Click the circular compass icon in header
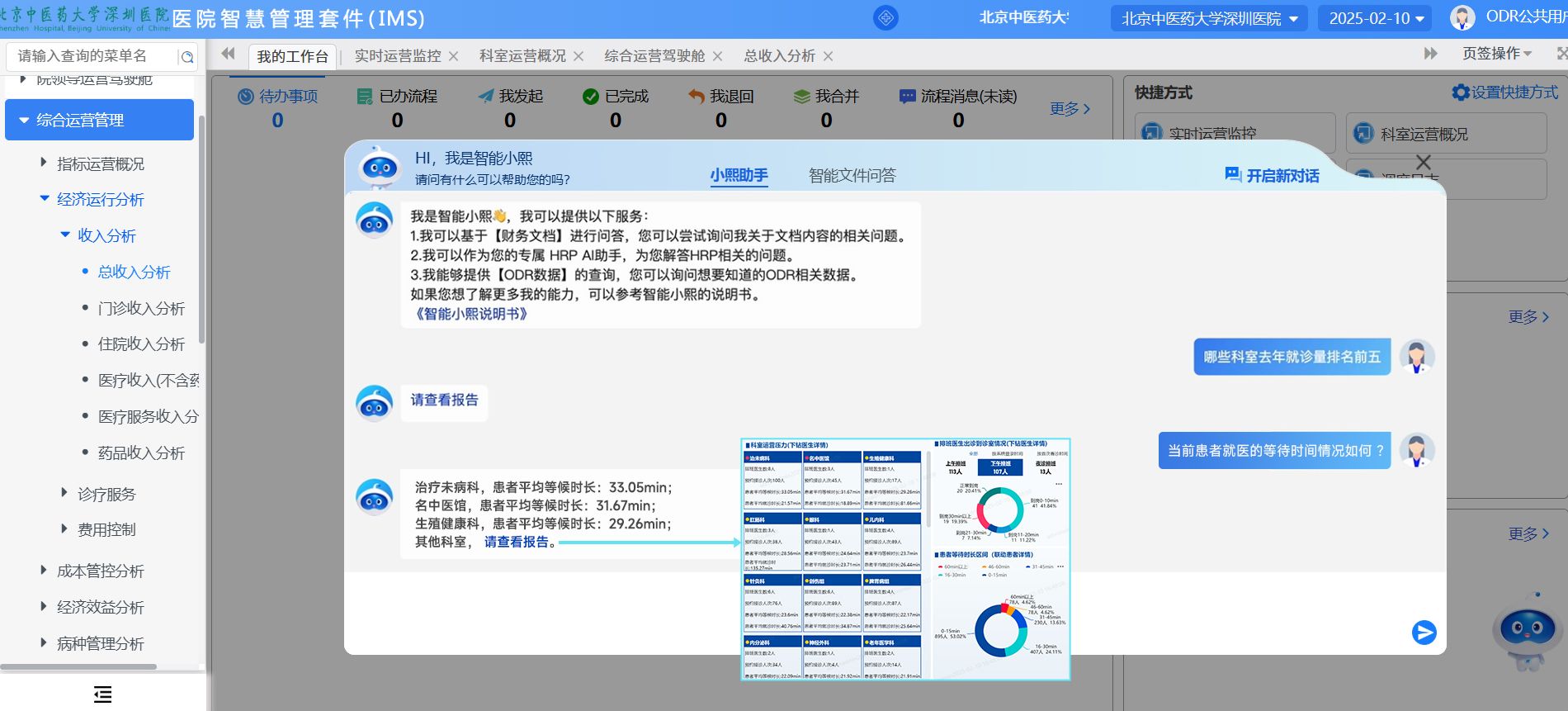Viewport: 1568px width, 711px height. click(x=886, y=18)
